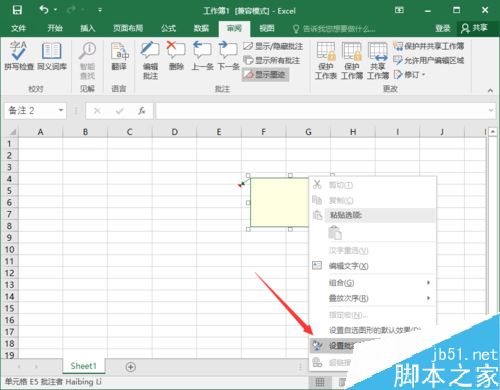Choose 设置批注格式 menu entry
The width and height of the screenshot is (500, 390).
tap(333, 346)
